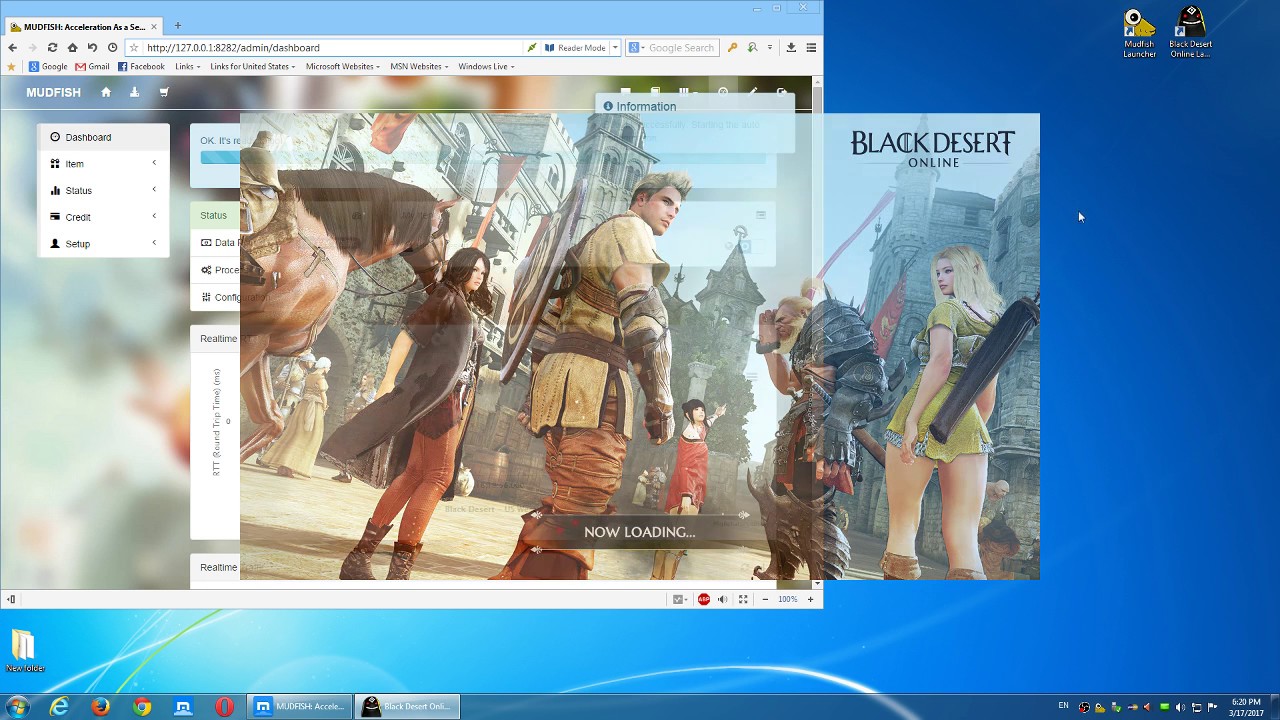The image size is (1280, 720).
Task: Expand the Windows Live bookmark folder
Action: tap(486, 66)
